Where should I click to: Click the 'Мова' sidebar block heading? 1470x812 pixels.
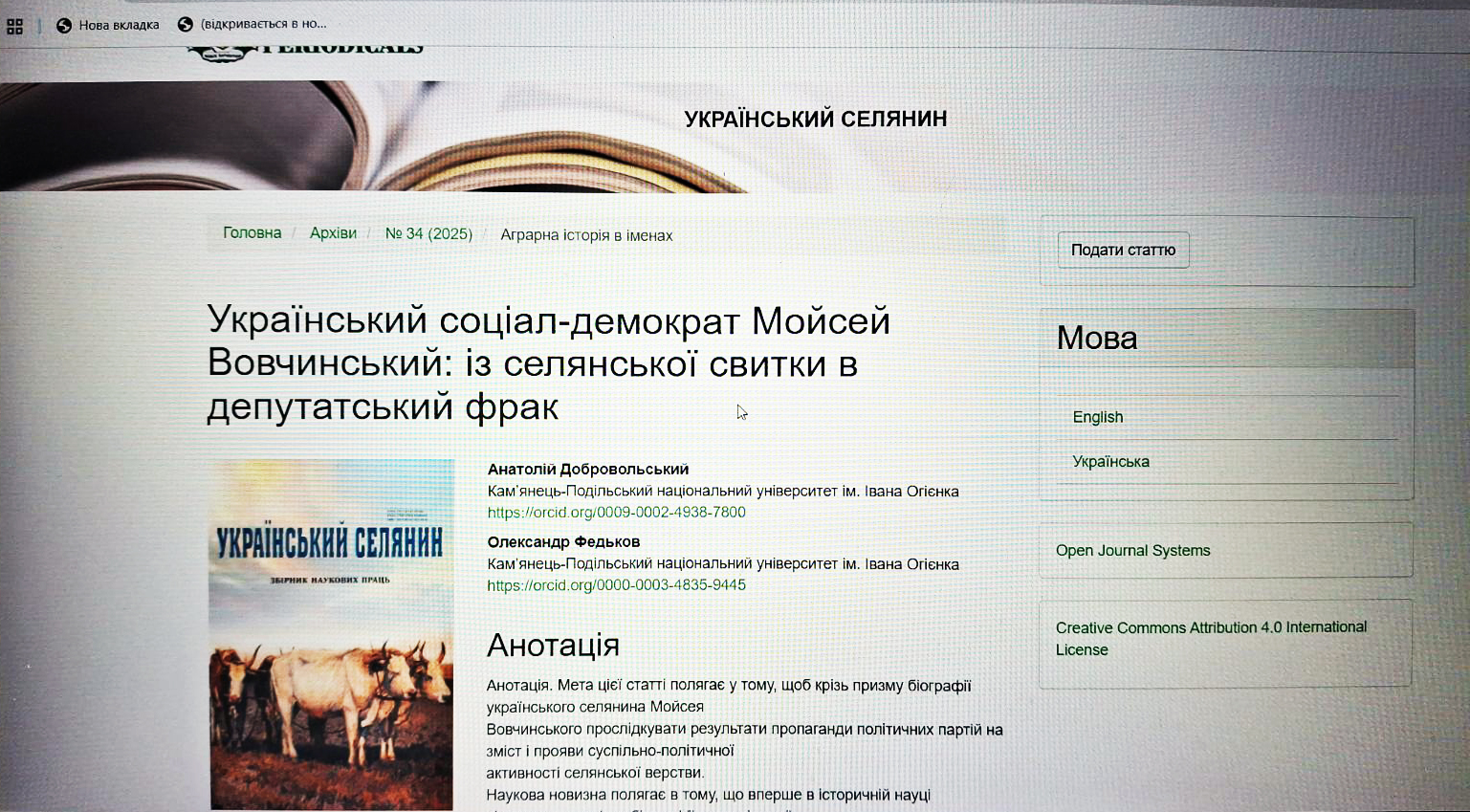[1096, 338]
